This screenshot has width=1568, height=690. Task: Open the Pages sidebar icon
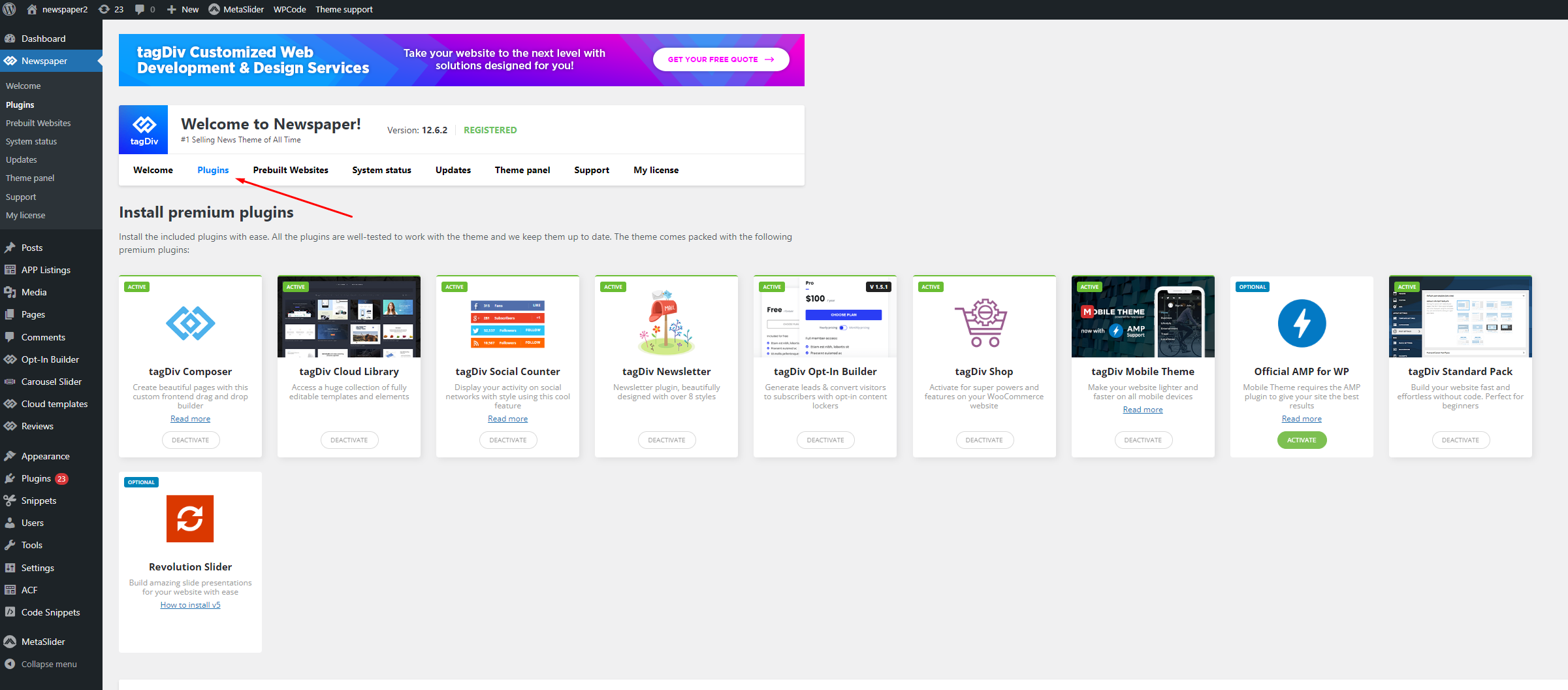point(10,314)
